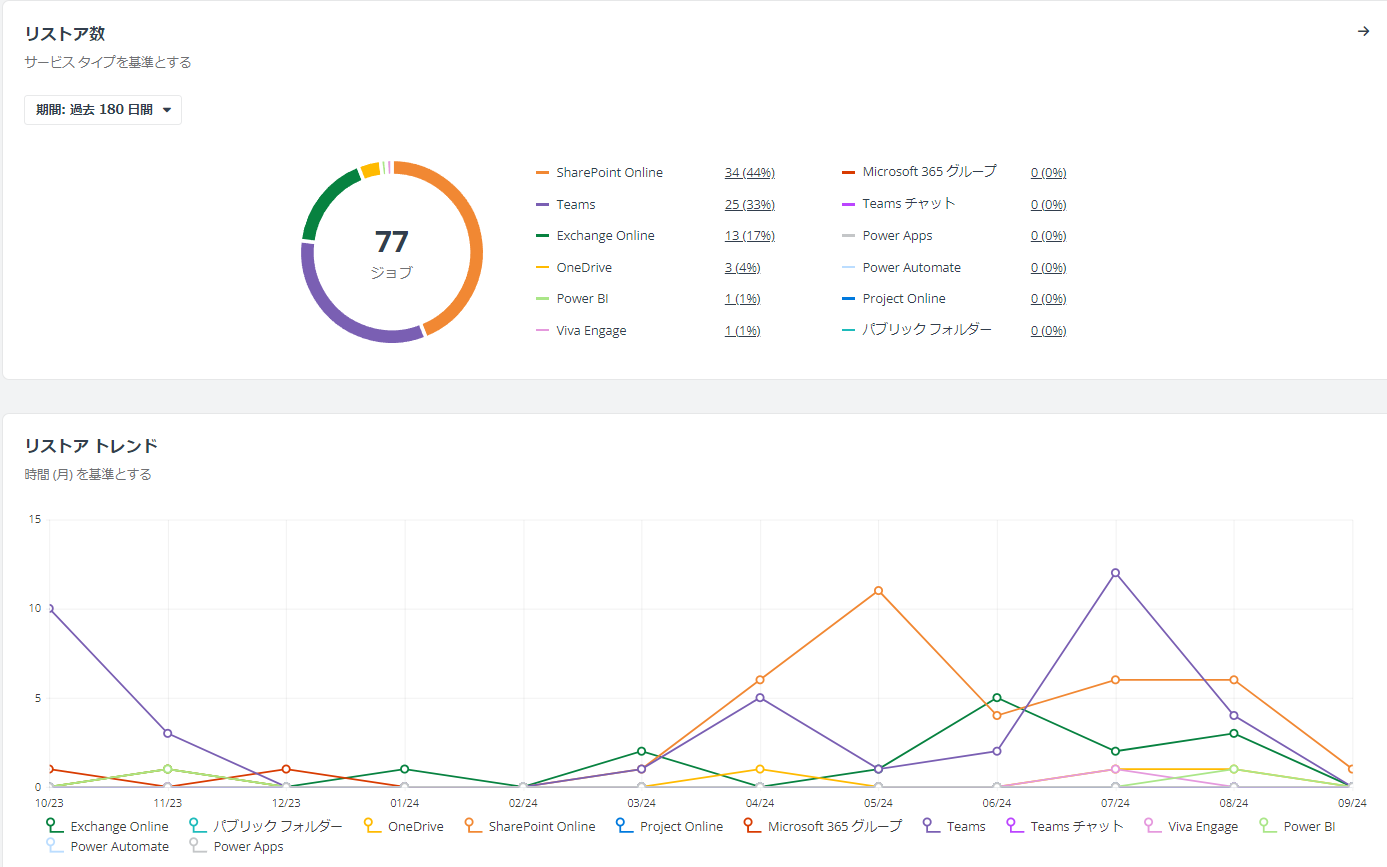Click the OneDrive label in donut legend
The image size is (1387, 867).
(x=584, y=267)
